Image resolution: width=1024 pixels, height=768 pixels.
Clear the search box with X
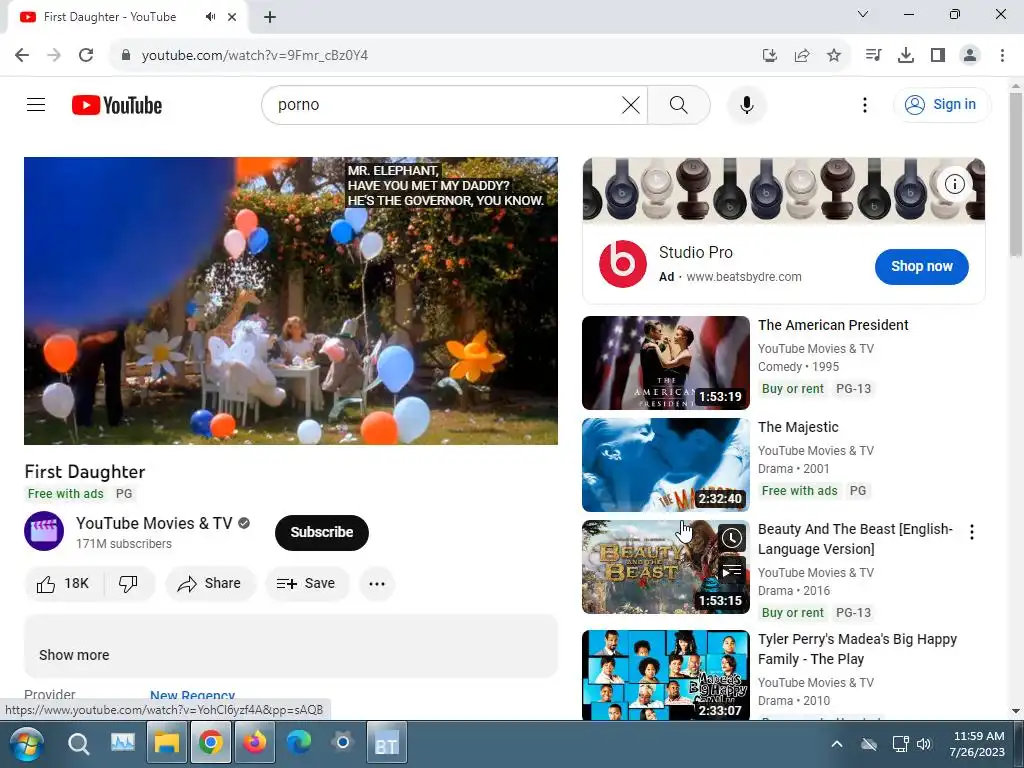click(x=631, y=104)
